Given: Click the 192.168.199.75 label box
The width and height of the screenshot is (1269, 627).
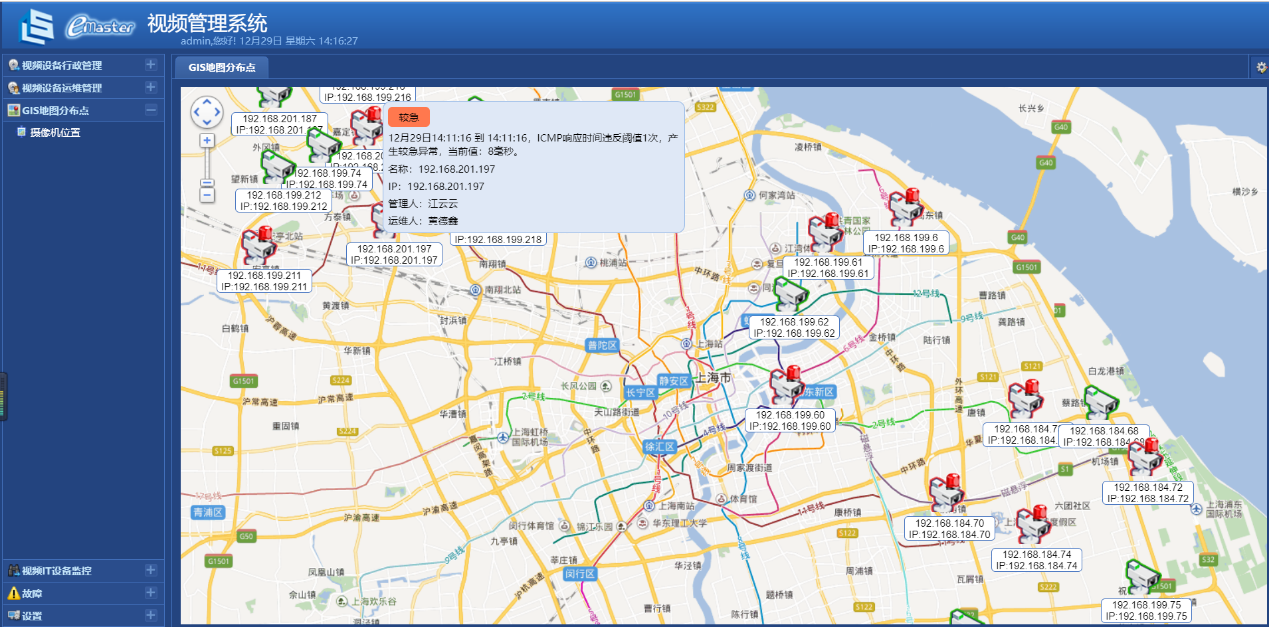Looking at the screenshot, I should [x=1147, y=611].
